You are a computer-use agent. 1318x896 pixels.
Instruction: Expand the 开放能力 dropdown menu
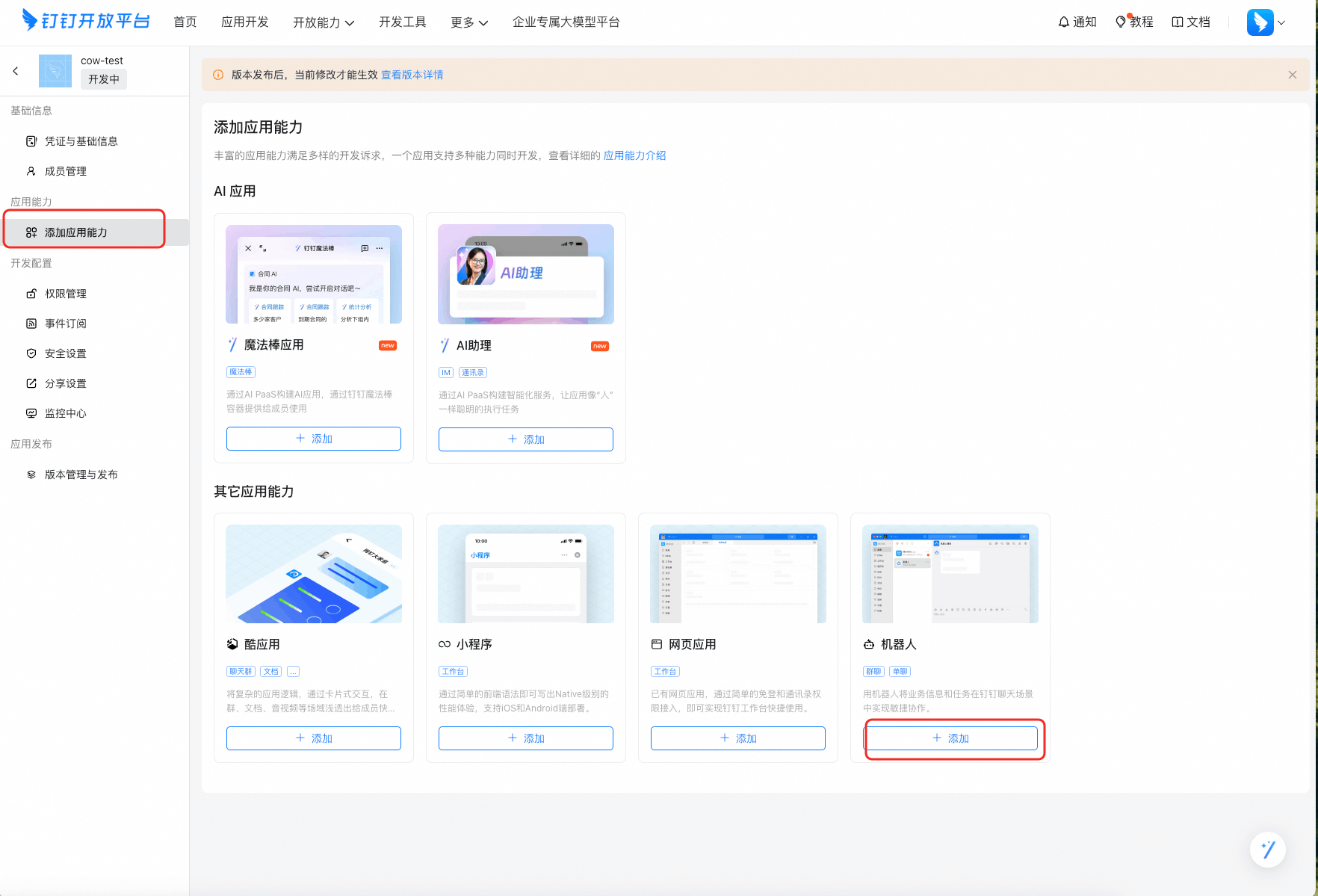coord(324,22)
